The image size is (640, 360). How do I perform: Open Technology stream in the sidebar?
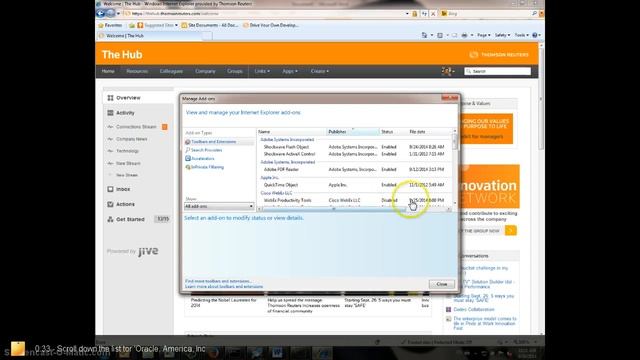[127, 151]
